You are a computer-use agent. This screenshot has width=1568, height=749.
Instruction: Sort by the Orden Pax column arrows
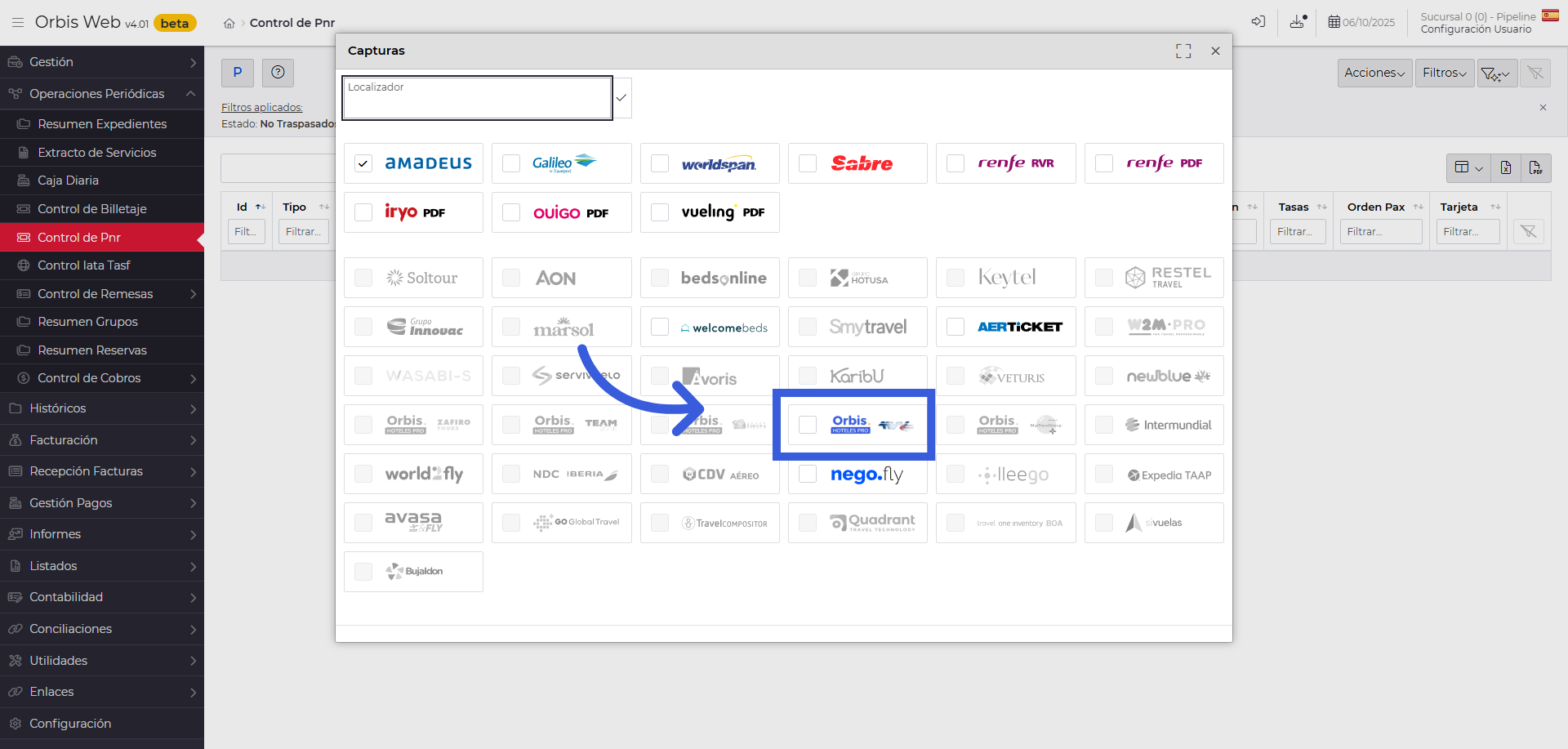pos(1419,207)
